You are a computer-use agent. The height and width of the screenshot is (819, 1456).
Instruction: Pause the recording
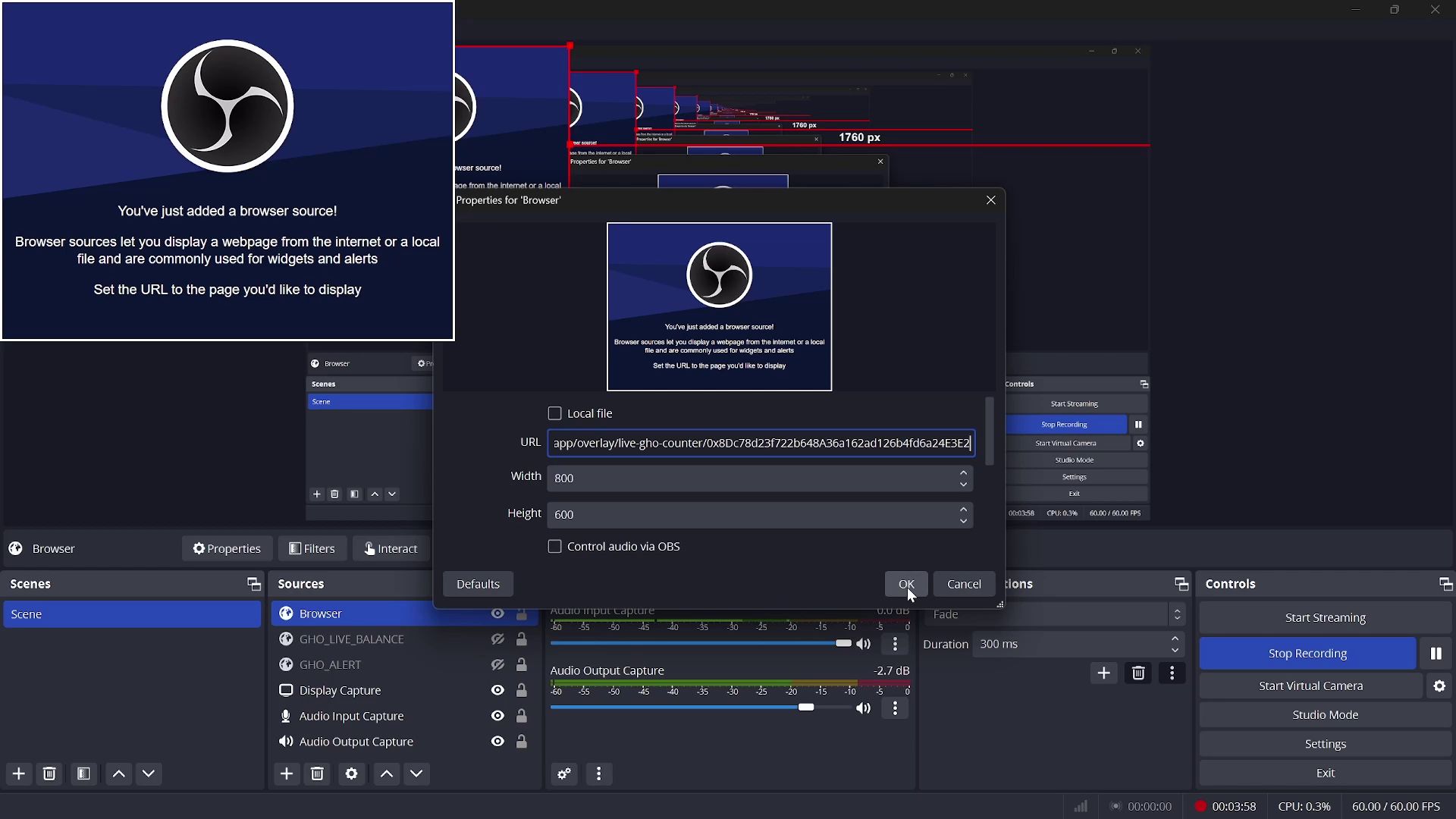click(x=1436, y=654)
